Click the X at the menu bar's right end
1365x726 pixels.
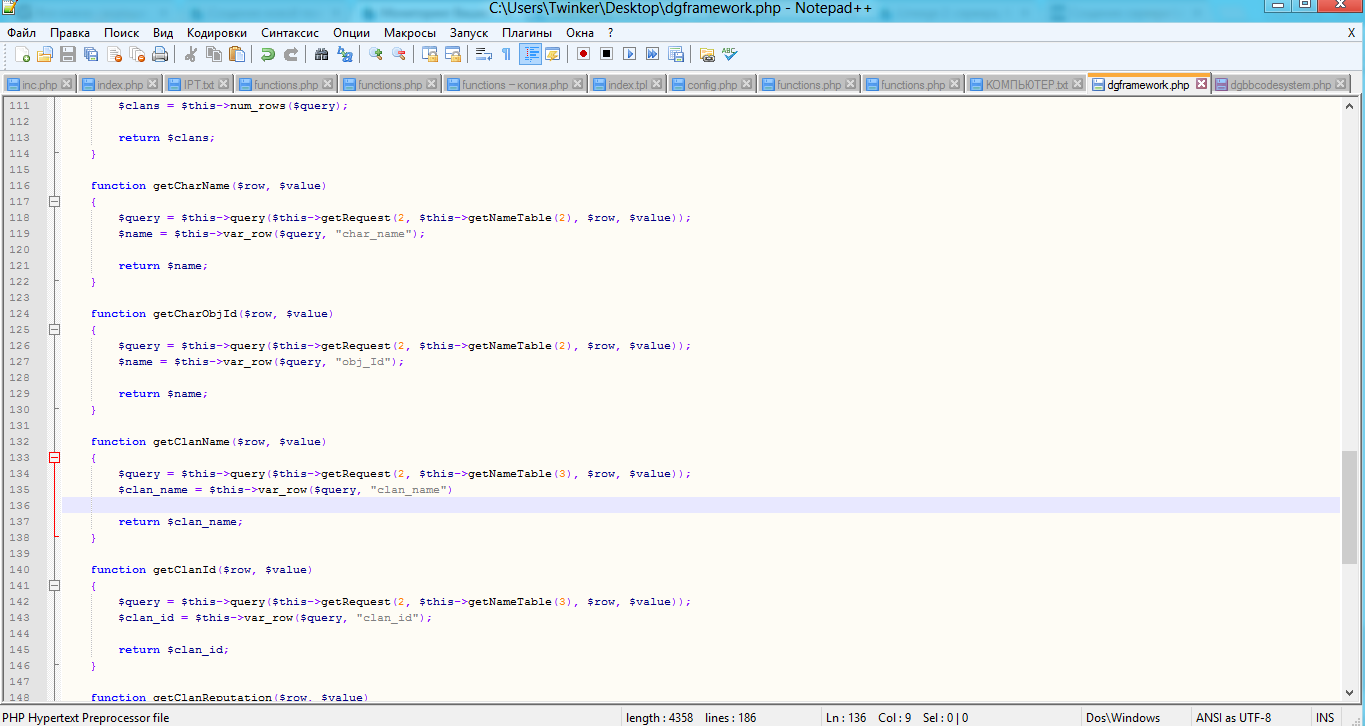point(1351,32)
